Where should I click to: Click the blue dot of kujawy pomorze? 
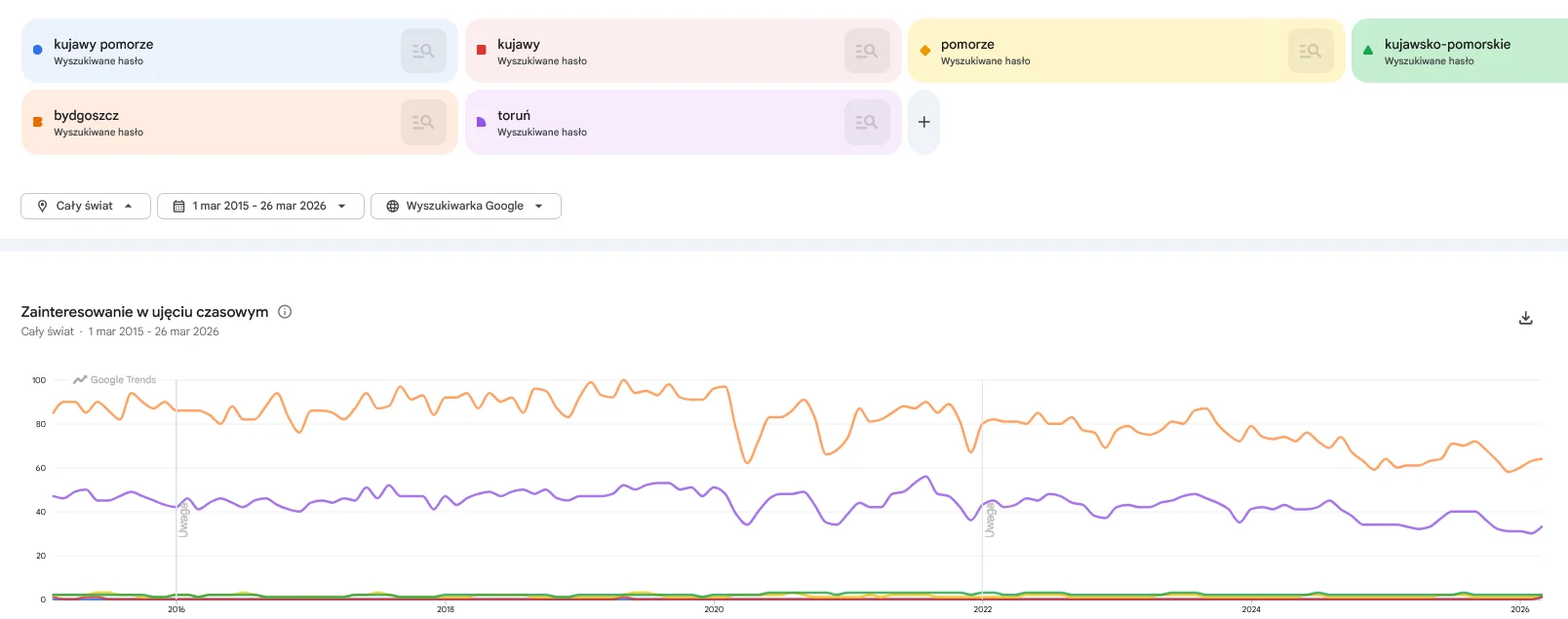coord(38,50)
